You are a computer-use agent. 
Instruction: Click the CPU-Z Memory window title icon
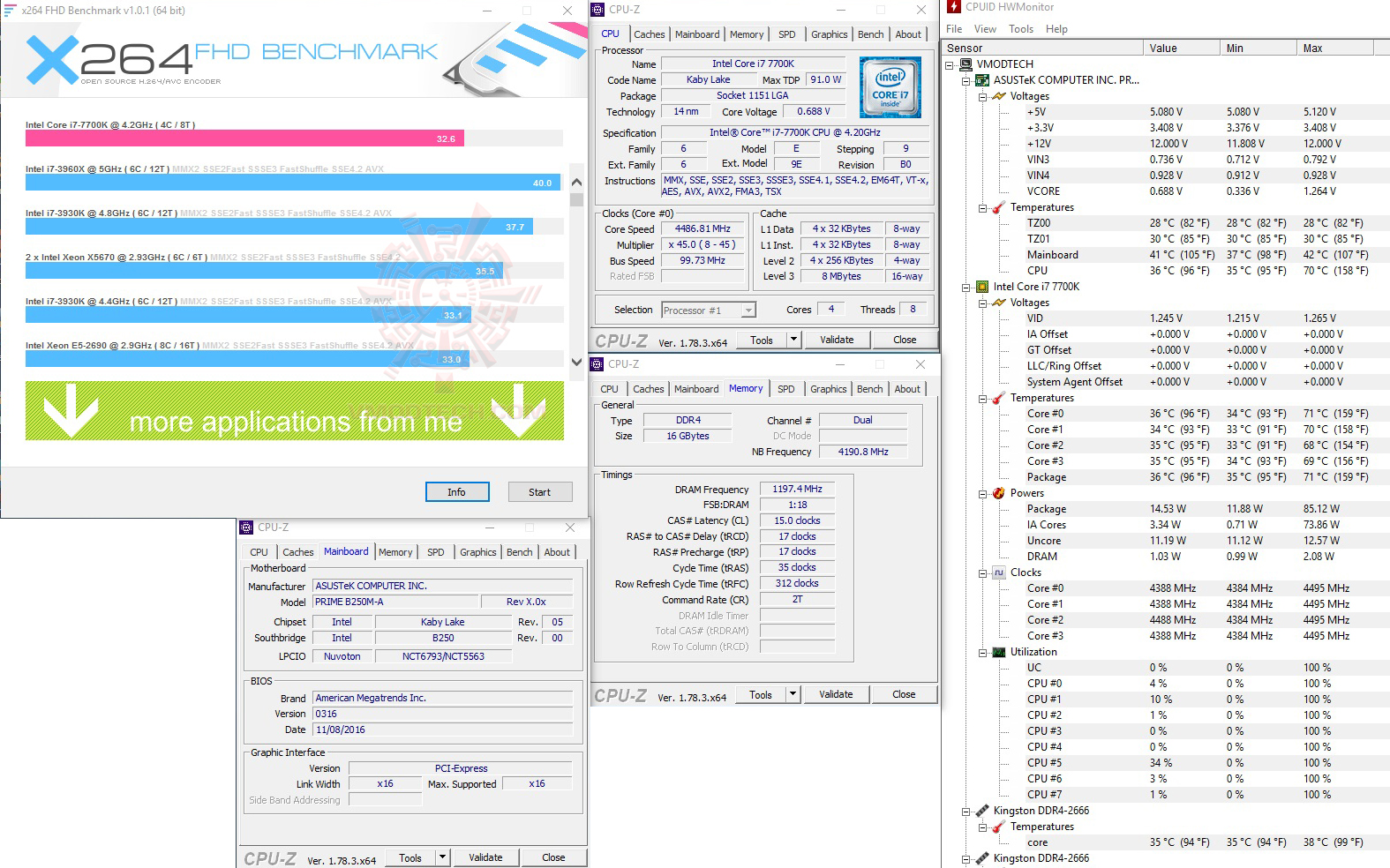[x=598, y=364]
